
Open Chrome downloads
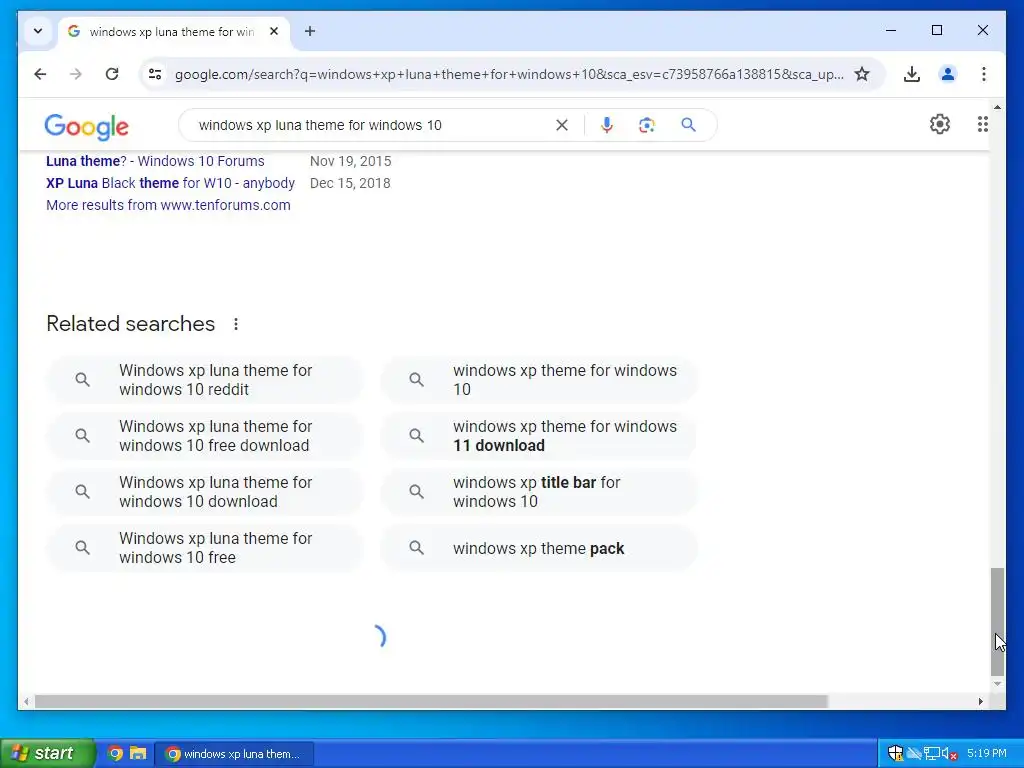[912, 74]
